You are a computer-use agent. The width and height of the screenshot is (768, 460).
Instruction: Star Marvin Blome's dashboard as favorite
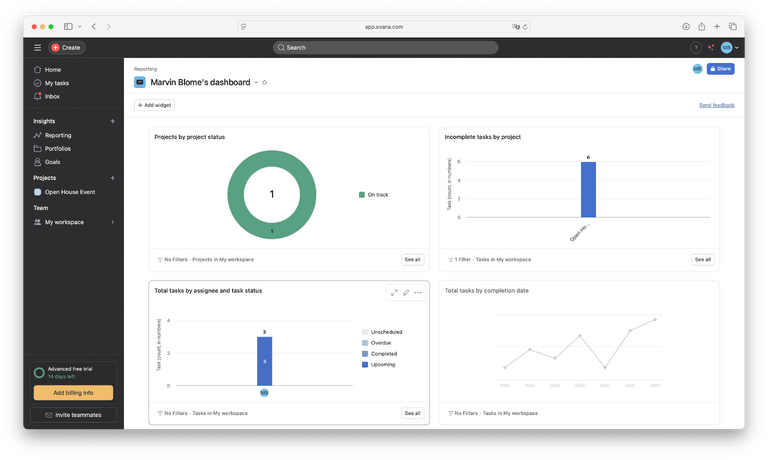pos(265,82)
